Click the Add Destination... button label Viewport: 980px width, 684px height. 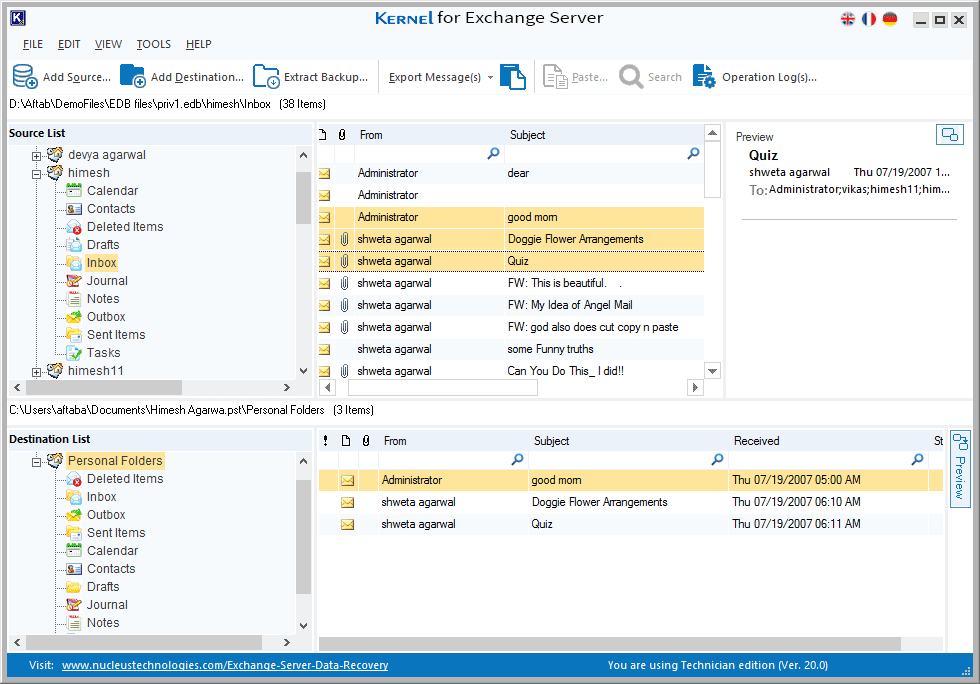pyautogui.click(x=198, y=77)
